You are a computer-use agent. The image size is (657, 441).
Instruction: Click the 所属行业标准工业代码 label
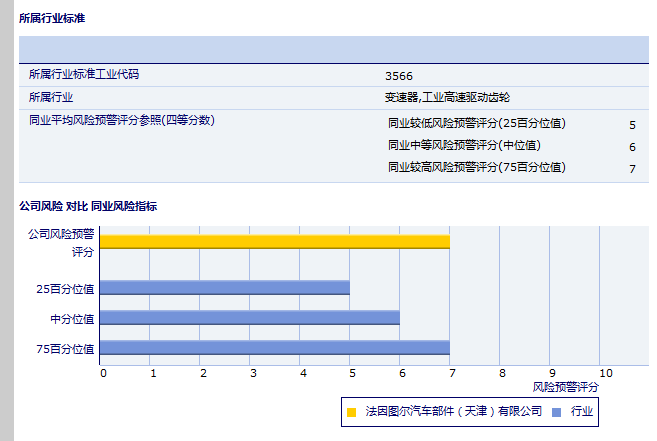(84, 75)
